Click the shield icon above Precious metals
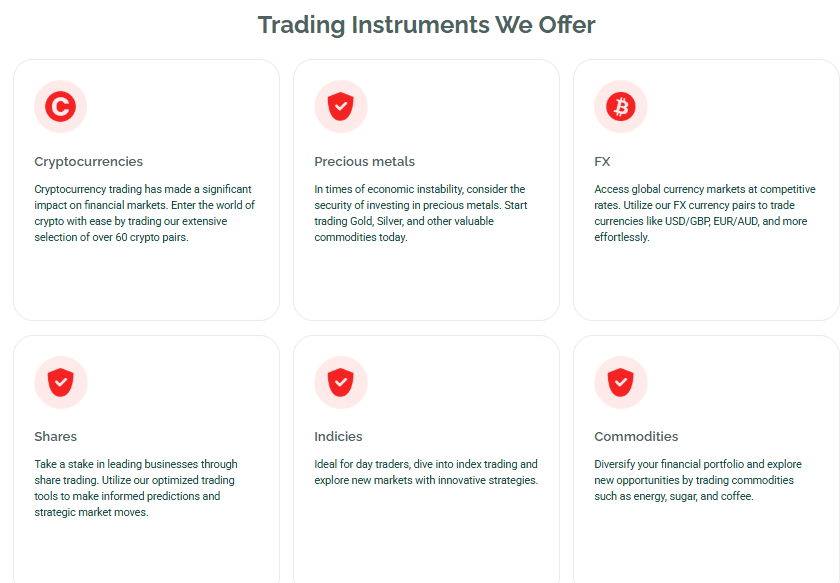Viewport: 840px width, 583px height. pyautogui.click(x=340, y=106)
